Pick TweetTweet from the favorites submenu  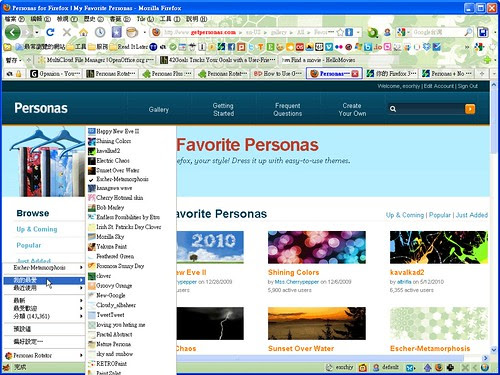tap(106, 315)
